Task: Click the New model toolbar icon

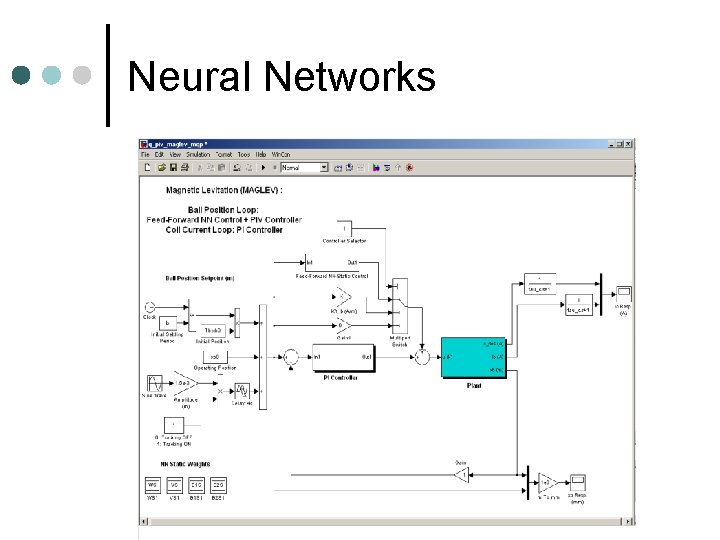Action: click(x=147, y=168)
